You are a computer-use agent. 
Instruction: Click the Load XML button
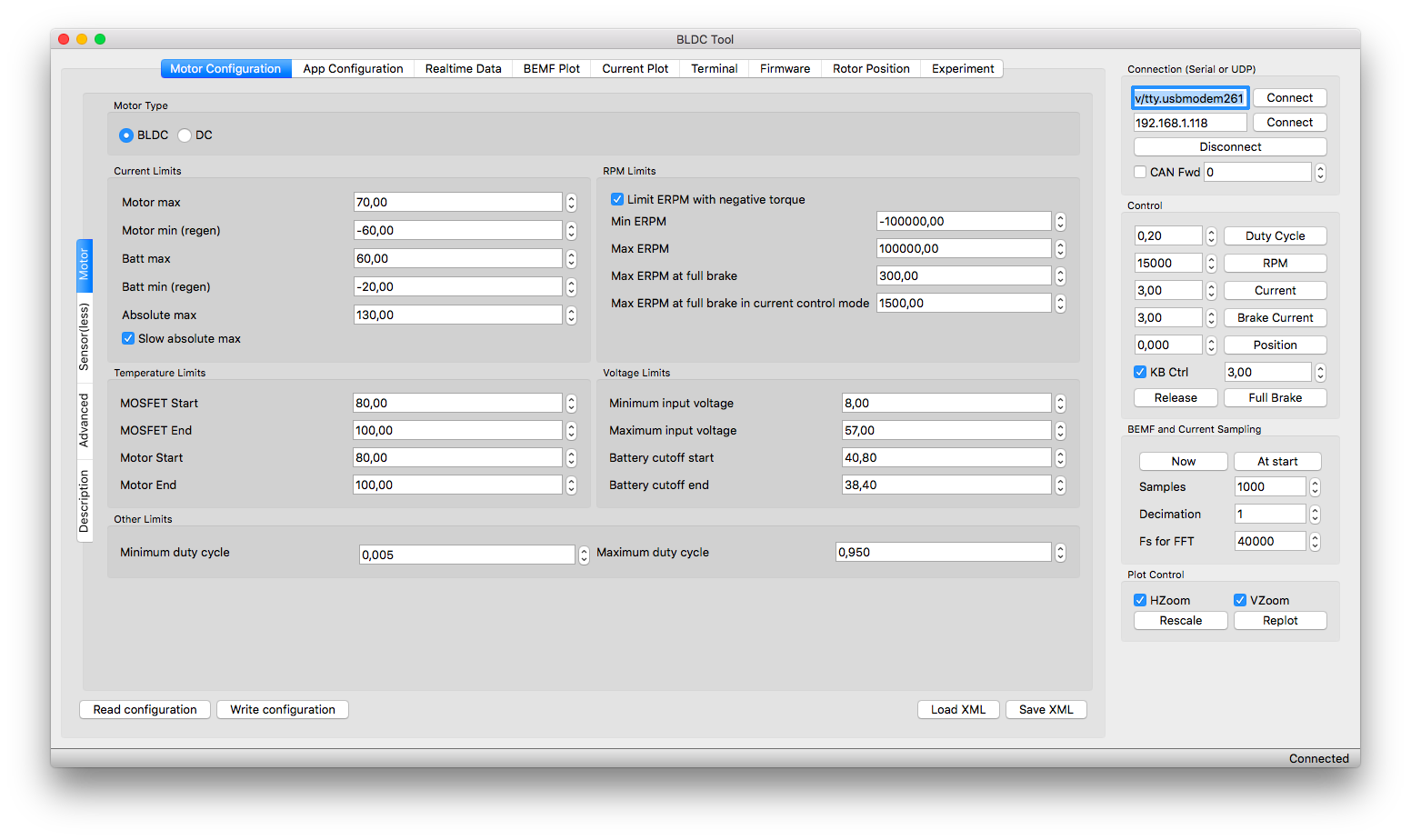click(x=958, y=710)
